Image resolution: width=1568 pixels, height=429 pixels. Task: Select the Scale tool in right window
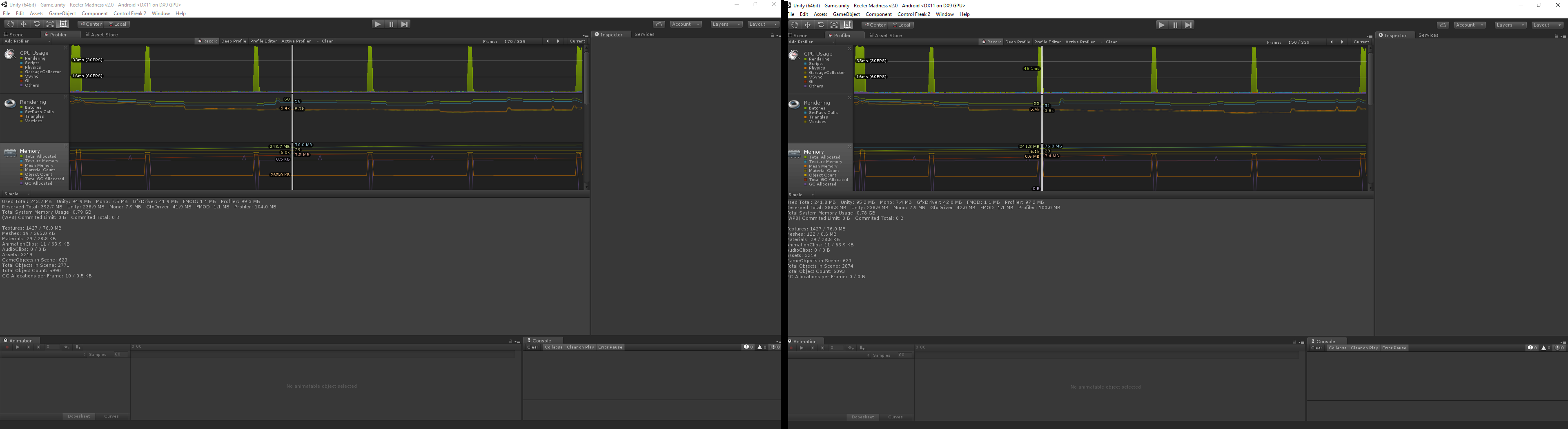coord(835,25)
